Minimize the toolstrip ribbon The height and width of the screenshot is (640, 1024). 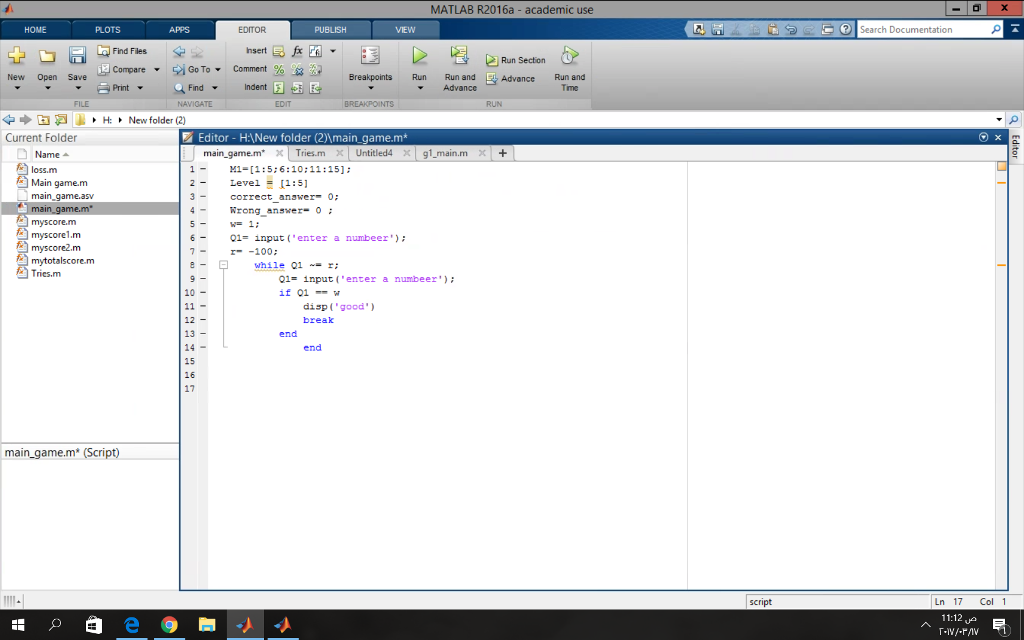pyautogui.click(x=1015, y=29)
